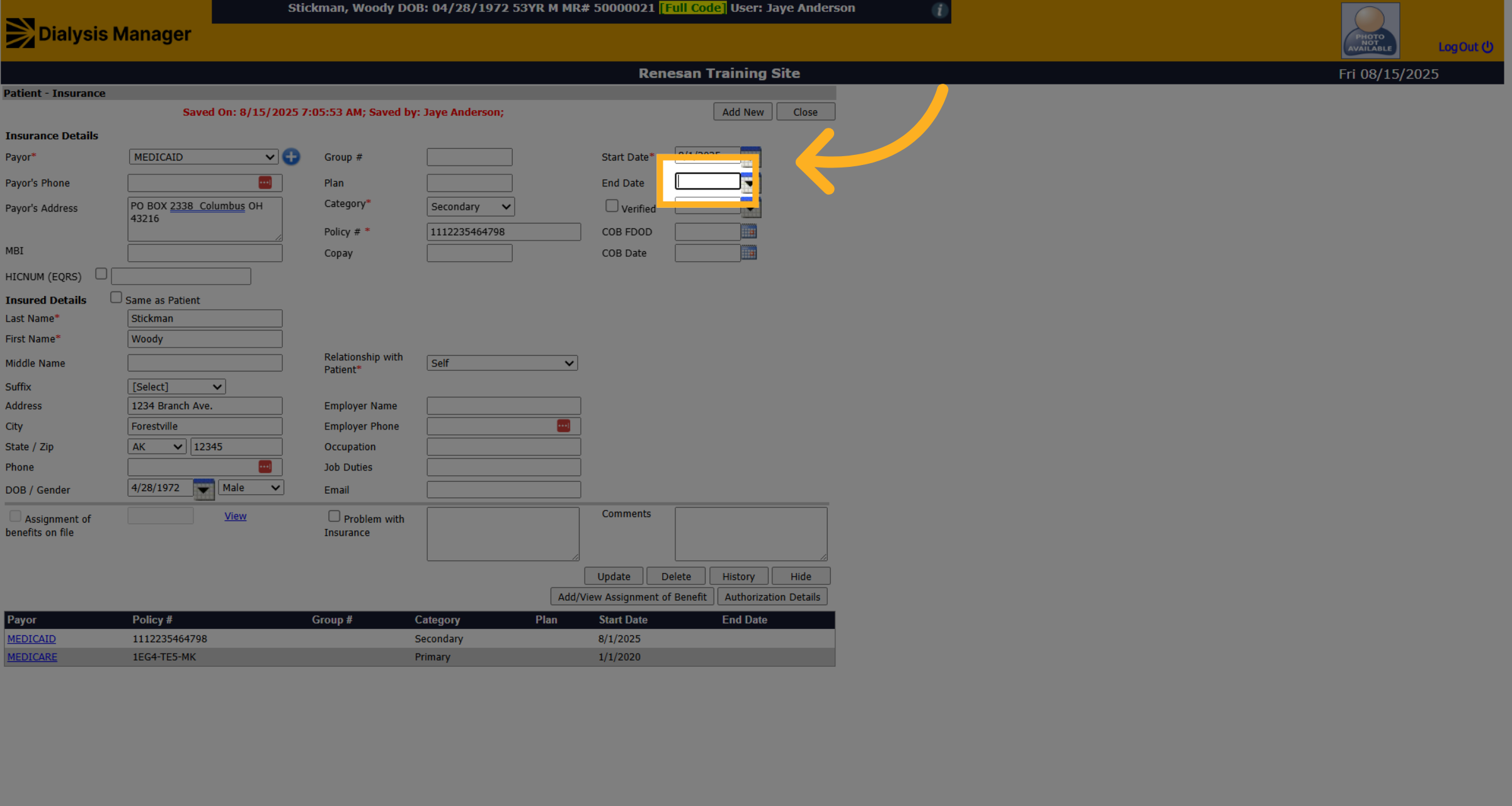Viewport: 1512px width, 806px height.
Task: Open the Relationship with Patient dropdown
Action: 502,363
